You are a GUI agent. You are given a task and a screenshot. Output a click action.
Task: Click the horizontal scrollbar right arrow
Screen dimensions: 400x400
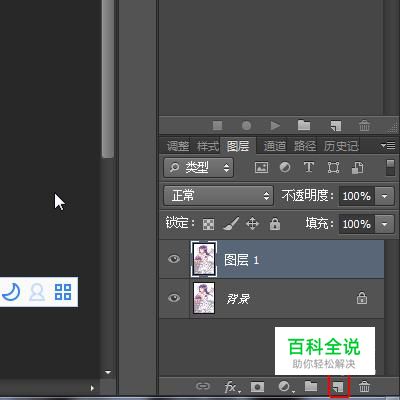tap(92, 388)
